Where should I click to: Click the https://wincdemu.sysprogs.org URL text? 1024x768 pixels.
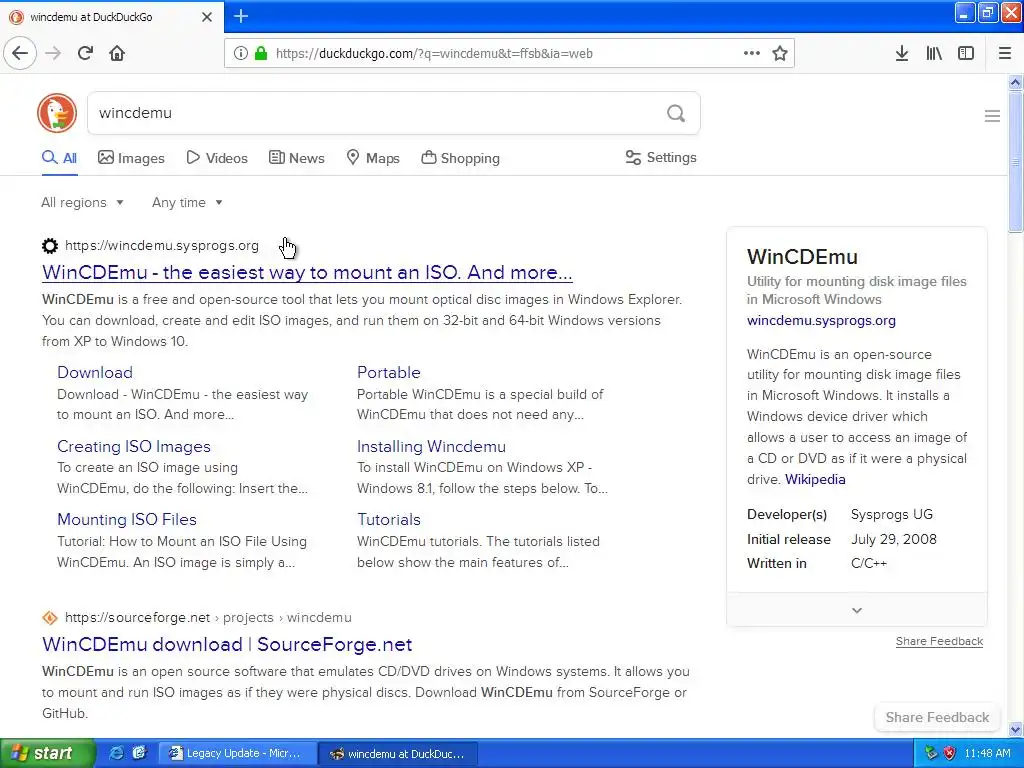[x=162, y=246]
